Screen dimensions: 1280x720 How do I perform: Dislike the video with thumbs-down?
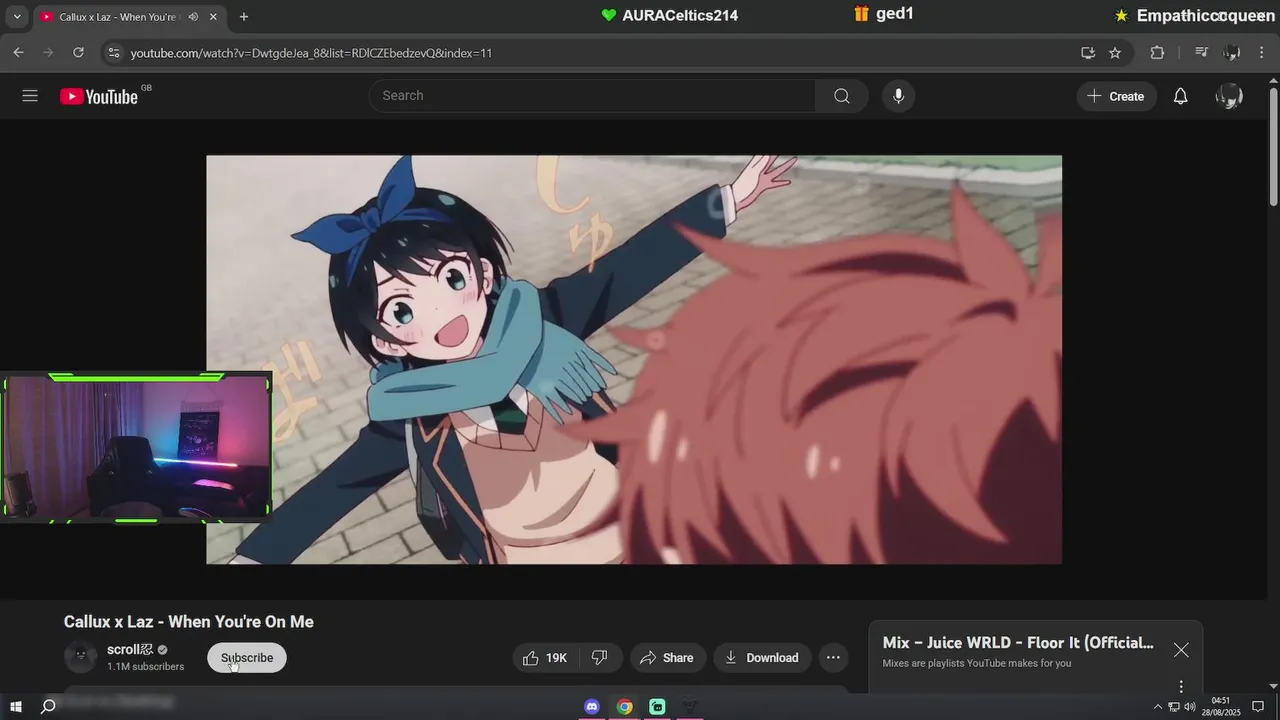pos(600,657)
